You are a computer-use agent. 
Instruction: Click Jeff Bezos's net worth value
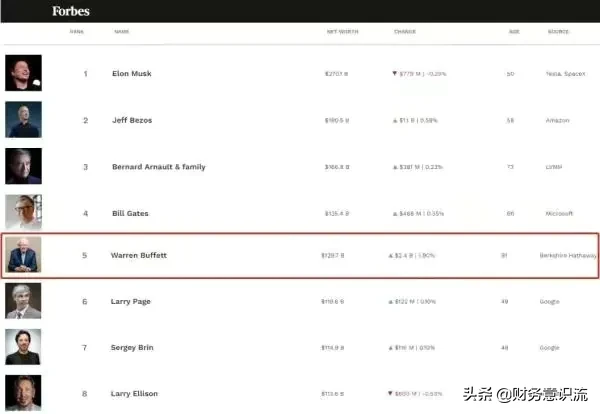337,121
